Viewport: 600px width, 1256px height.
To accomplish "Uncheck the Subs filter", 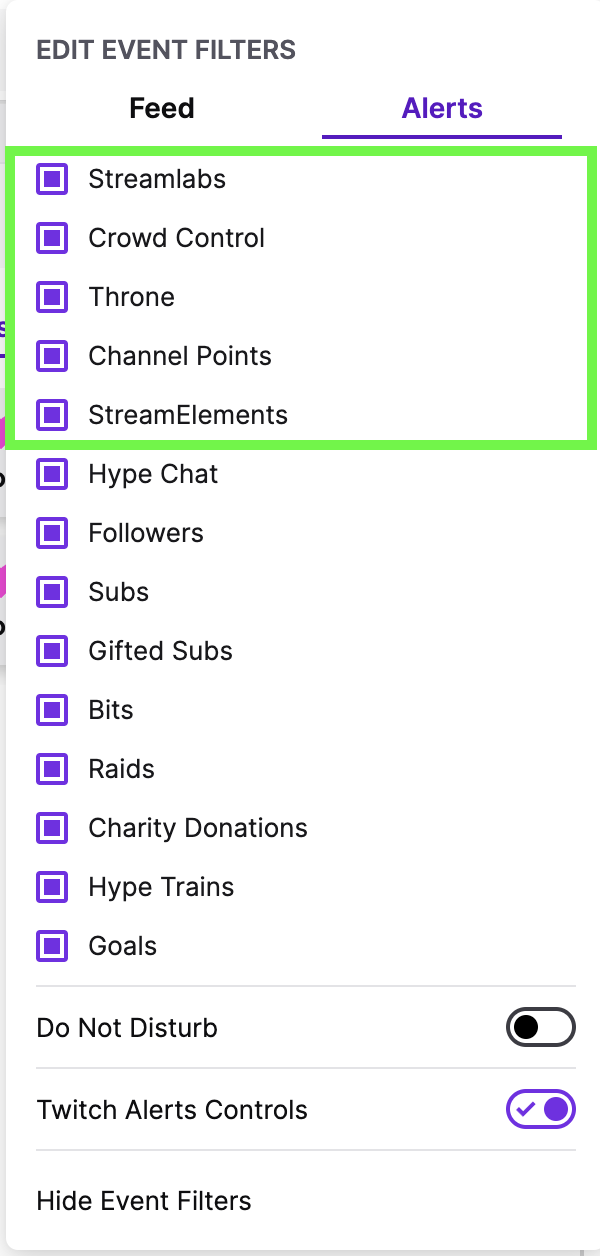I will 51,592.
